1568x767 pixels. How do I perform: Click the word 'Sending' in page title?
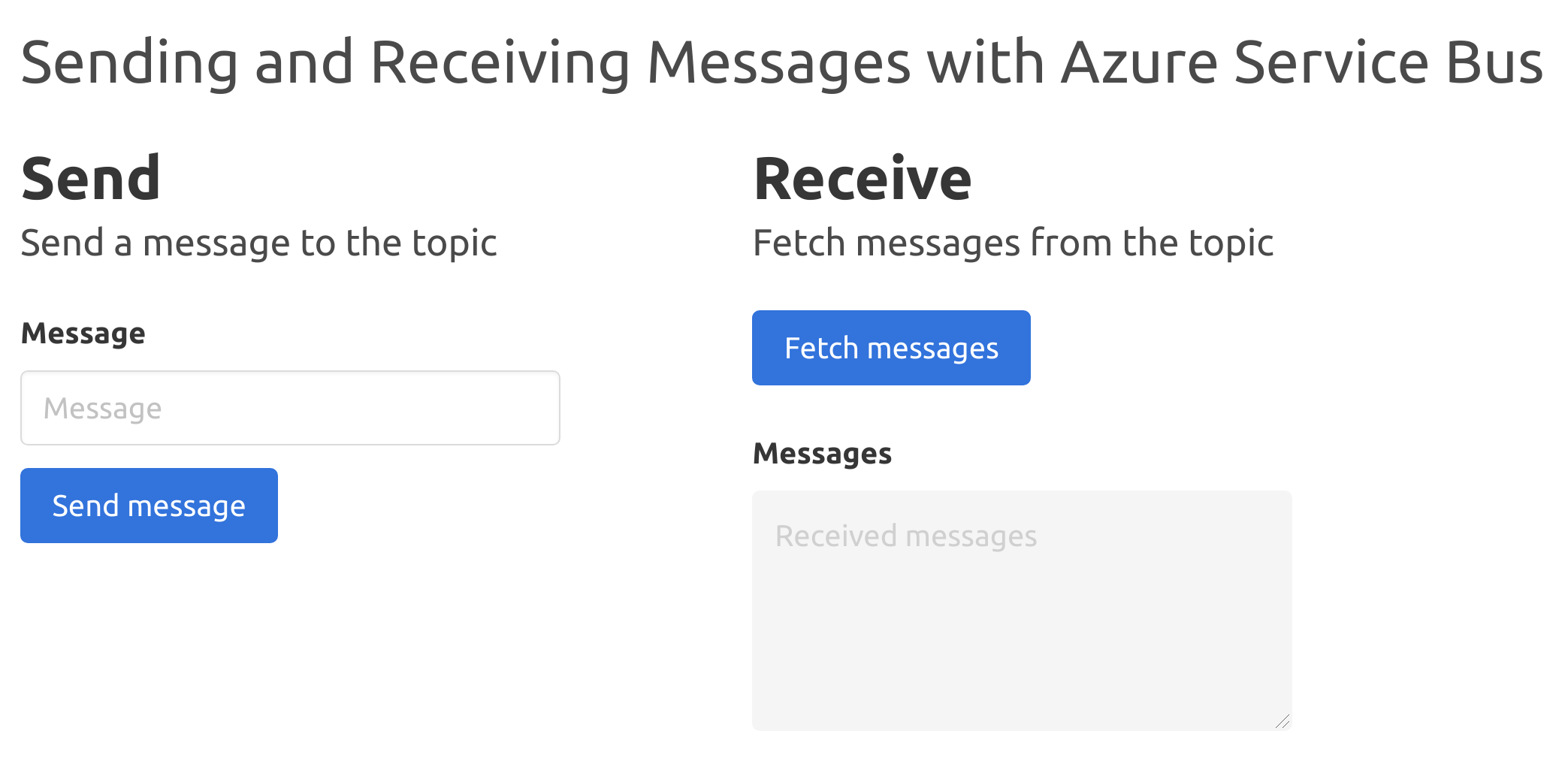129,62
